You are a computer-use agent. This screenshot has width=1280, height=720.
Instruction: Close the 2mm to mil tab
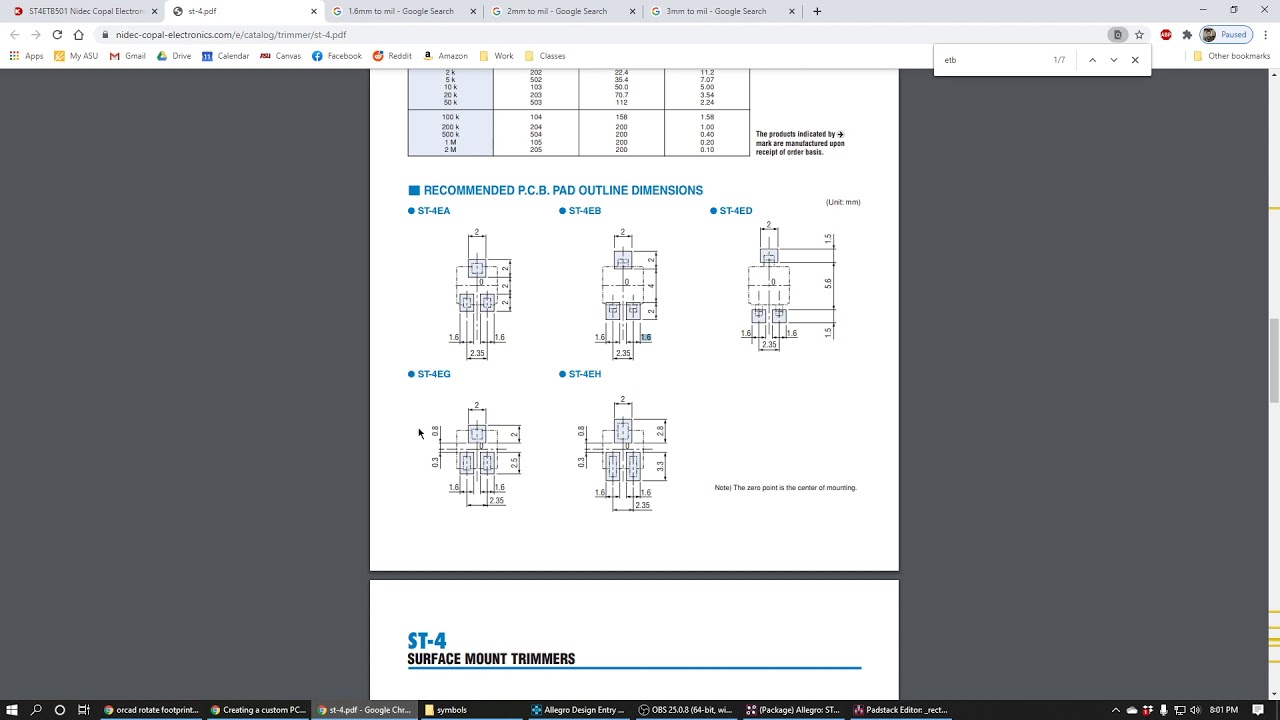[x=632, y=11]
